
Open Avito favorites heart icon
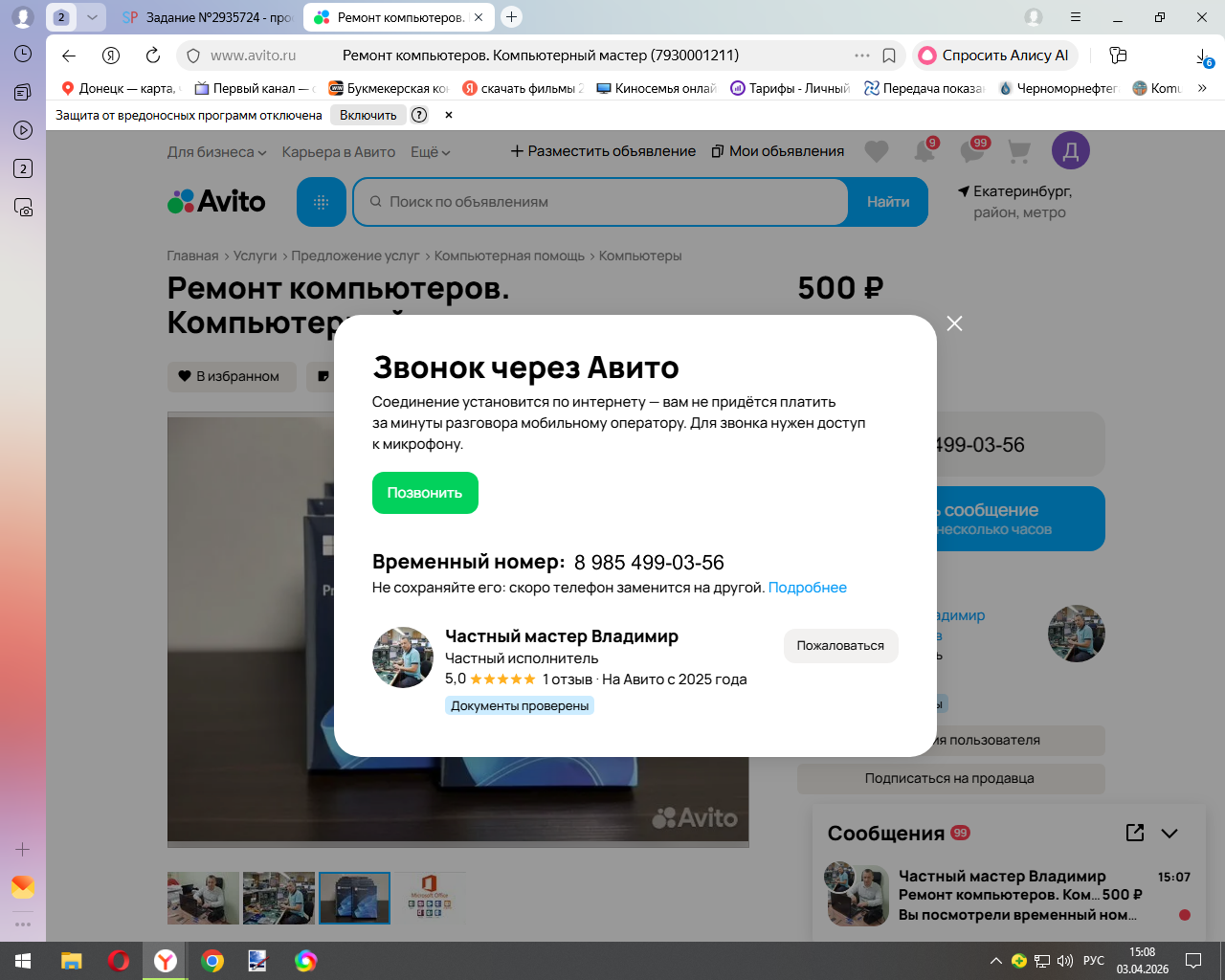[877, 151]
